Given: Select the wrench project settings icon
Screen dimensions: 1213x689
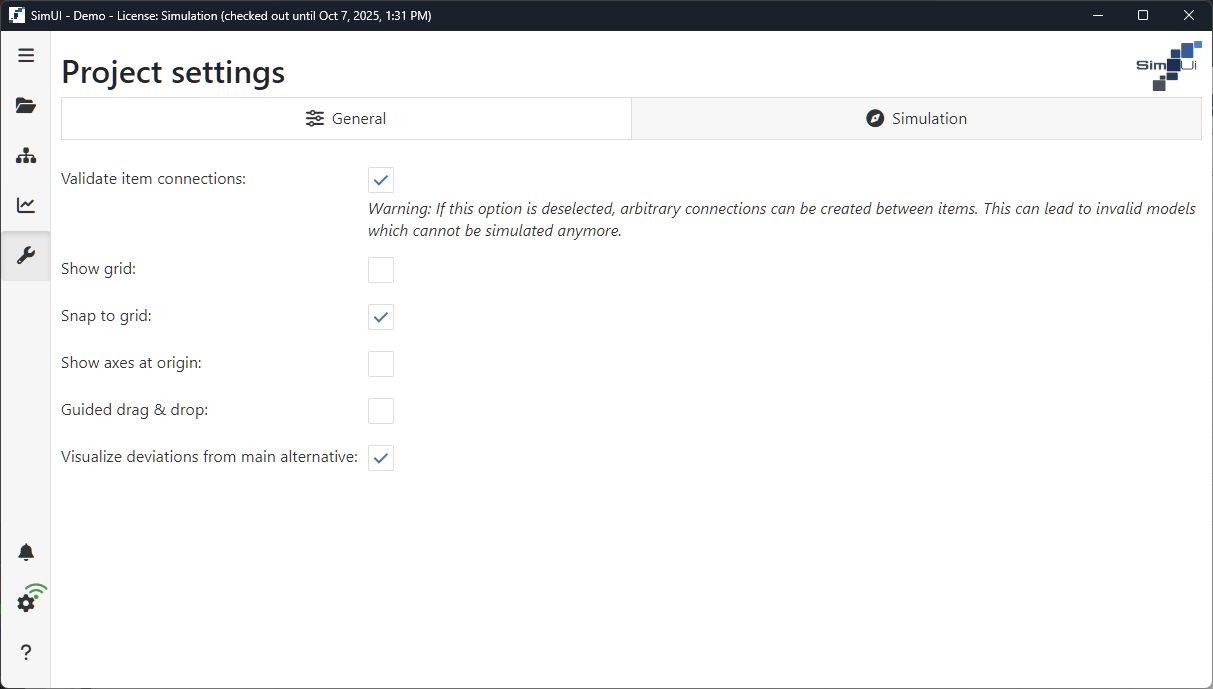Looking at the screenshot, I should click(26, 256).
